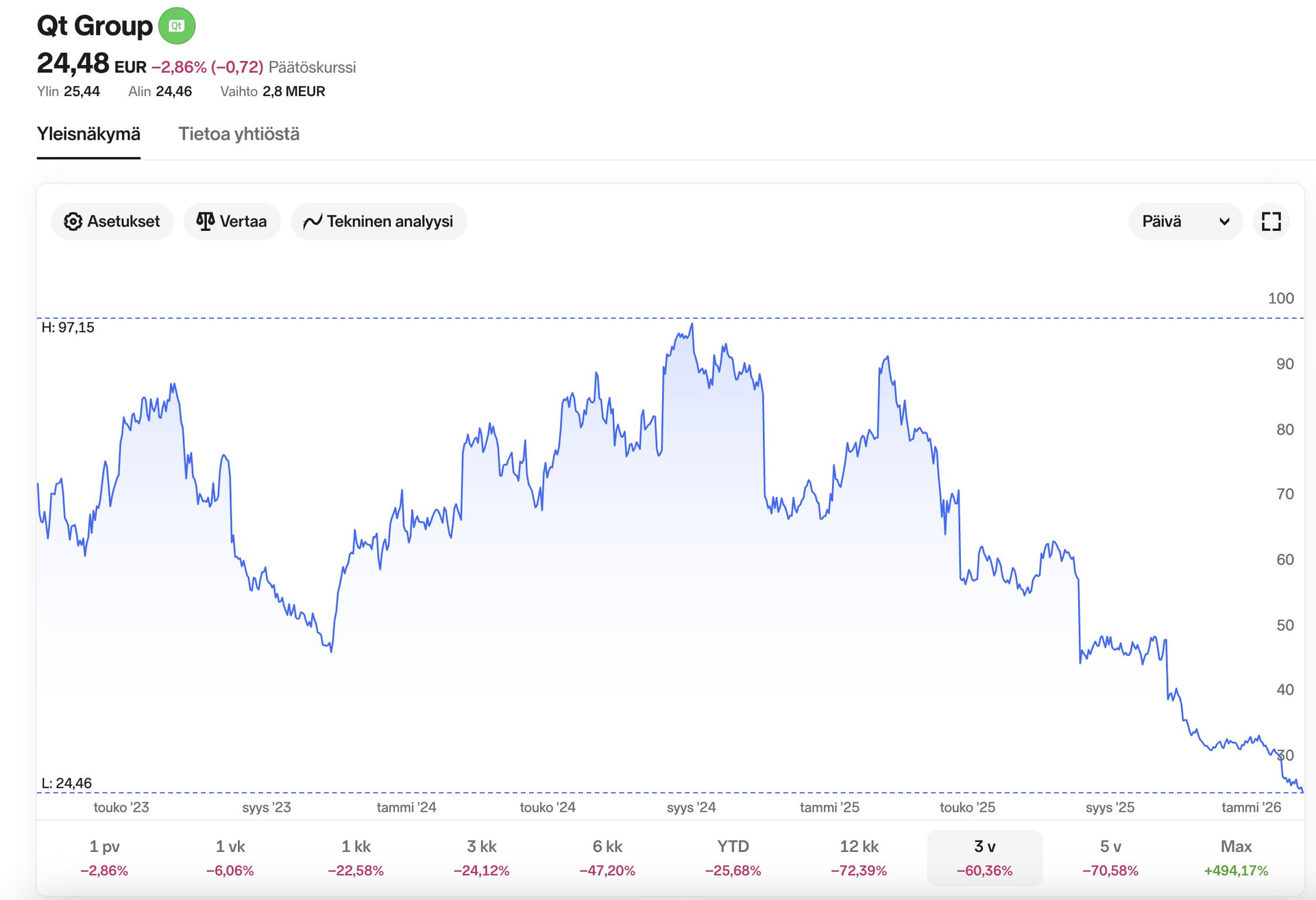This screenshot has width=1316, height=900.
Task: Click the H: 97,15 high marker label
Action: (x=68, y=328)
